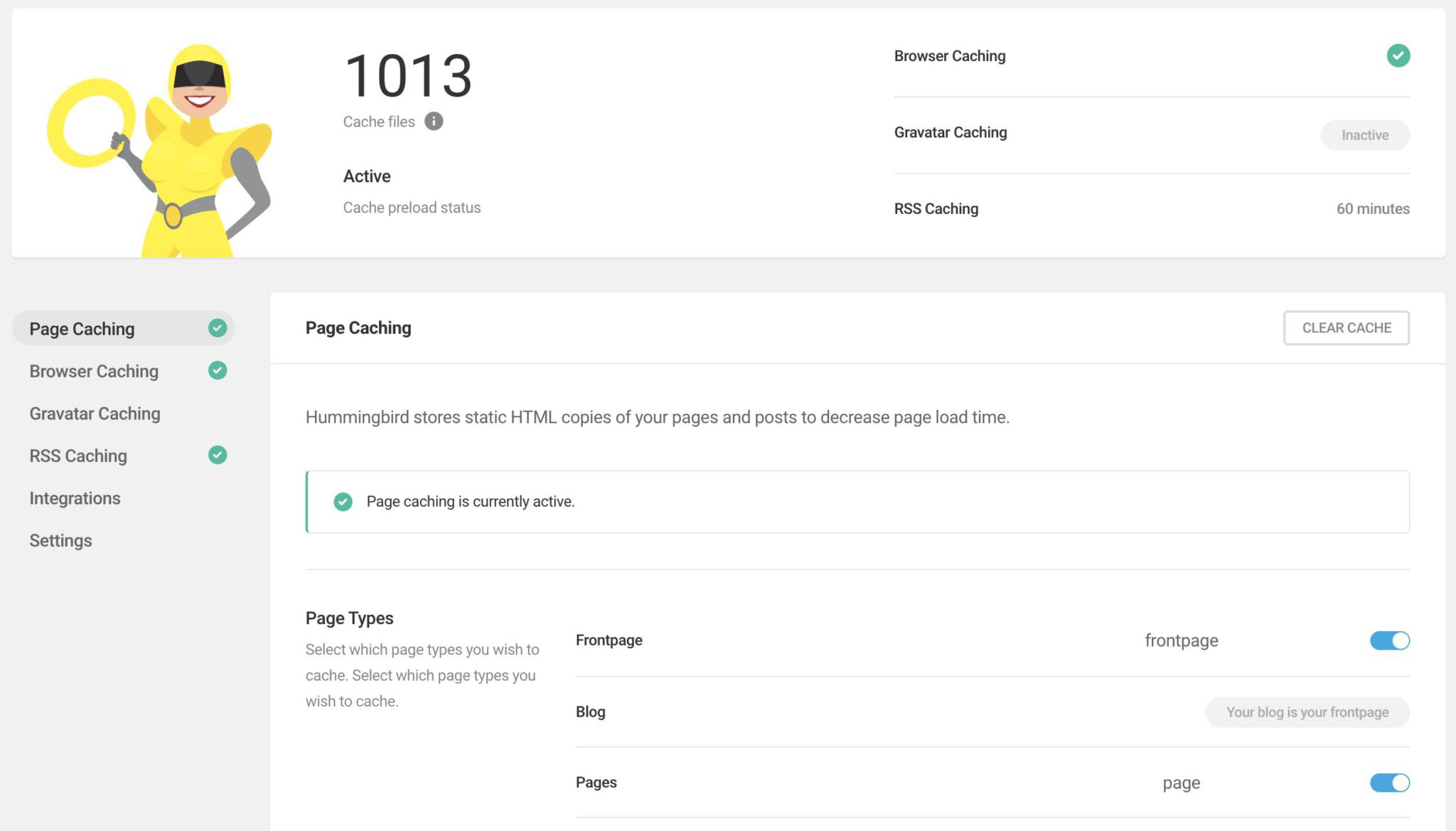Click the Hummingbird superhero mascot image

pos(160,151)
